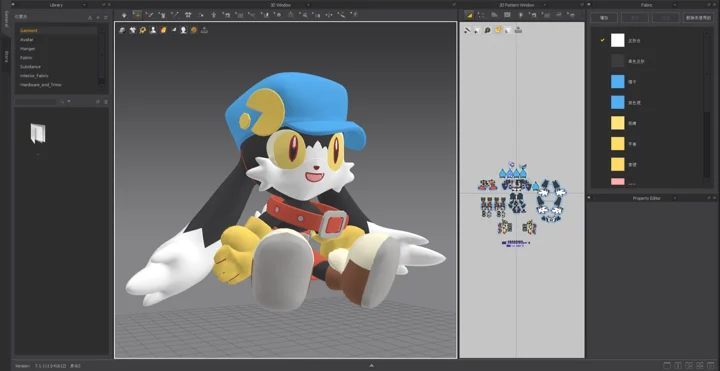Switch to the General vertical tab
The height and width of the screenshot is (371, 720).
pos(6,18)
